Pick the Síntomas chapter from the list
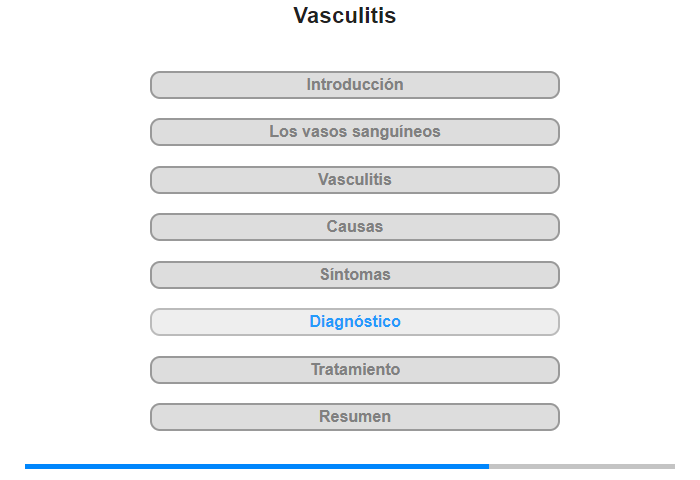The width and height of the screenshot is (700, 480). pos(354,275)
